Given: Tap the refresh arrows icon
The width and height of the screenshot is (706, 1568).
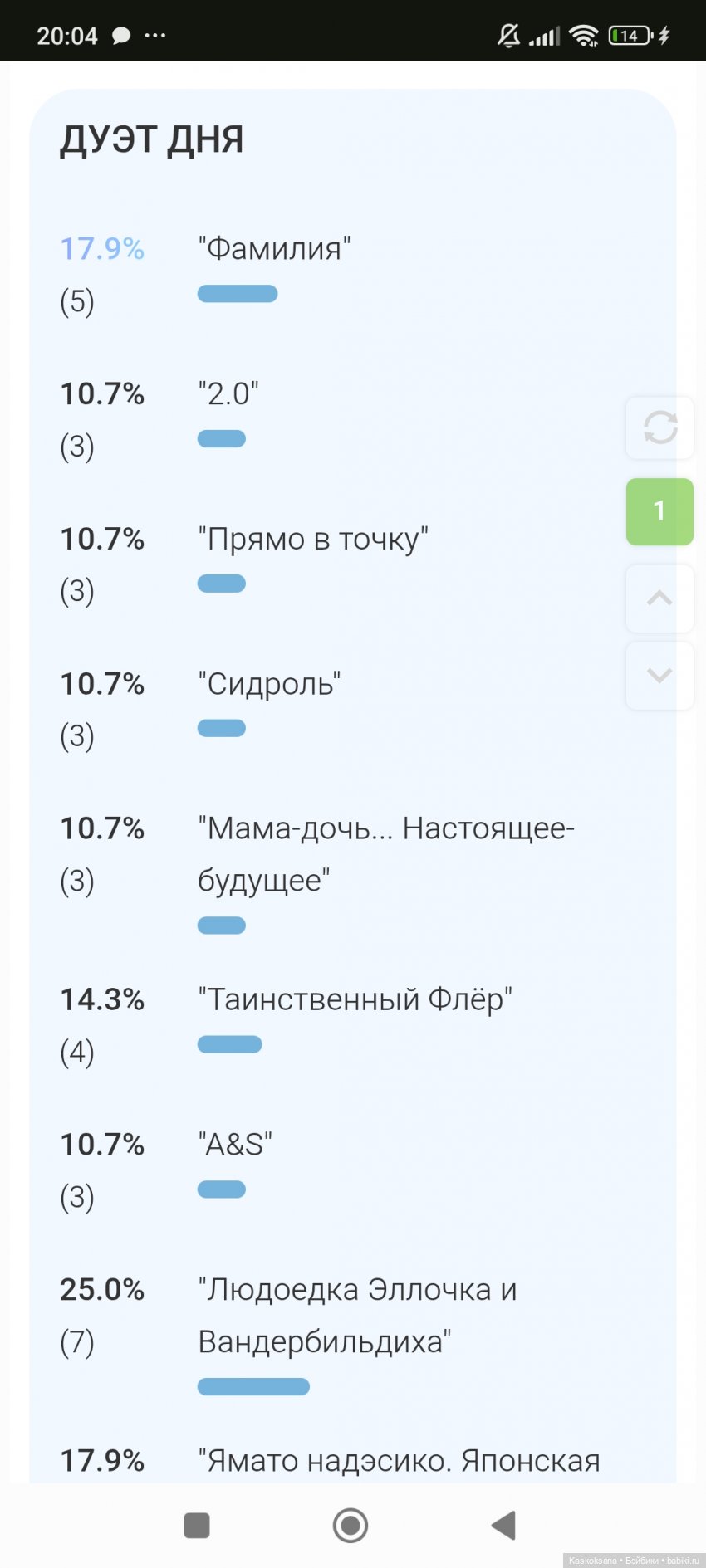Looking at the screenshot, I should [660, 428].
